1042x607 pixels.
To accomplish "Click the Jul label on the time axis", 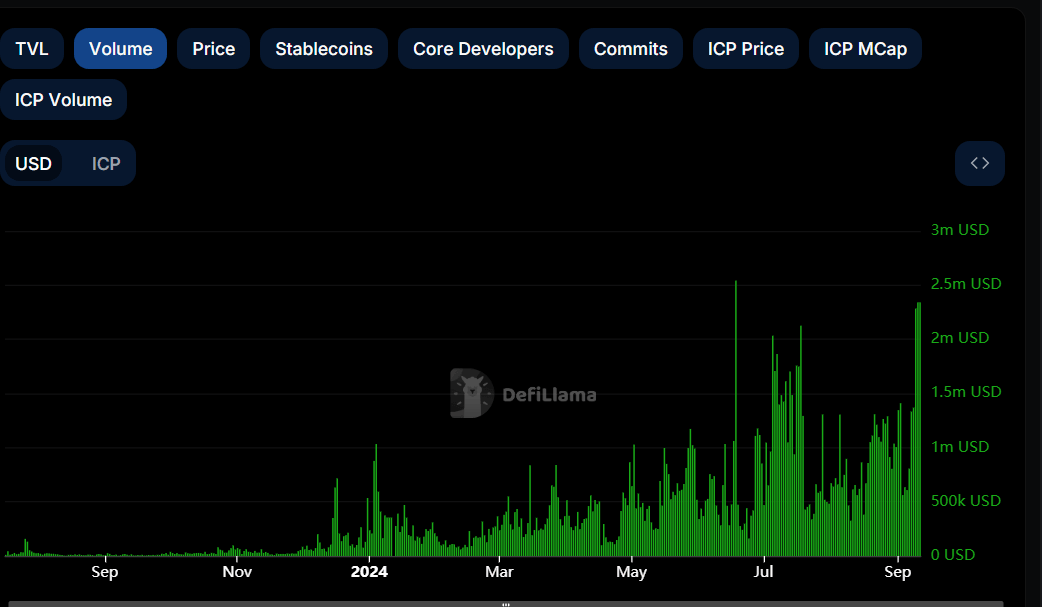I will point(763,572).
